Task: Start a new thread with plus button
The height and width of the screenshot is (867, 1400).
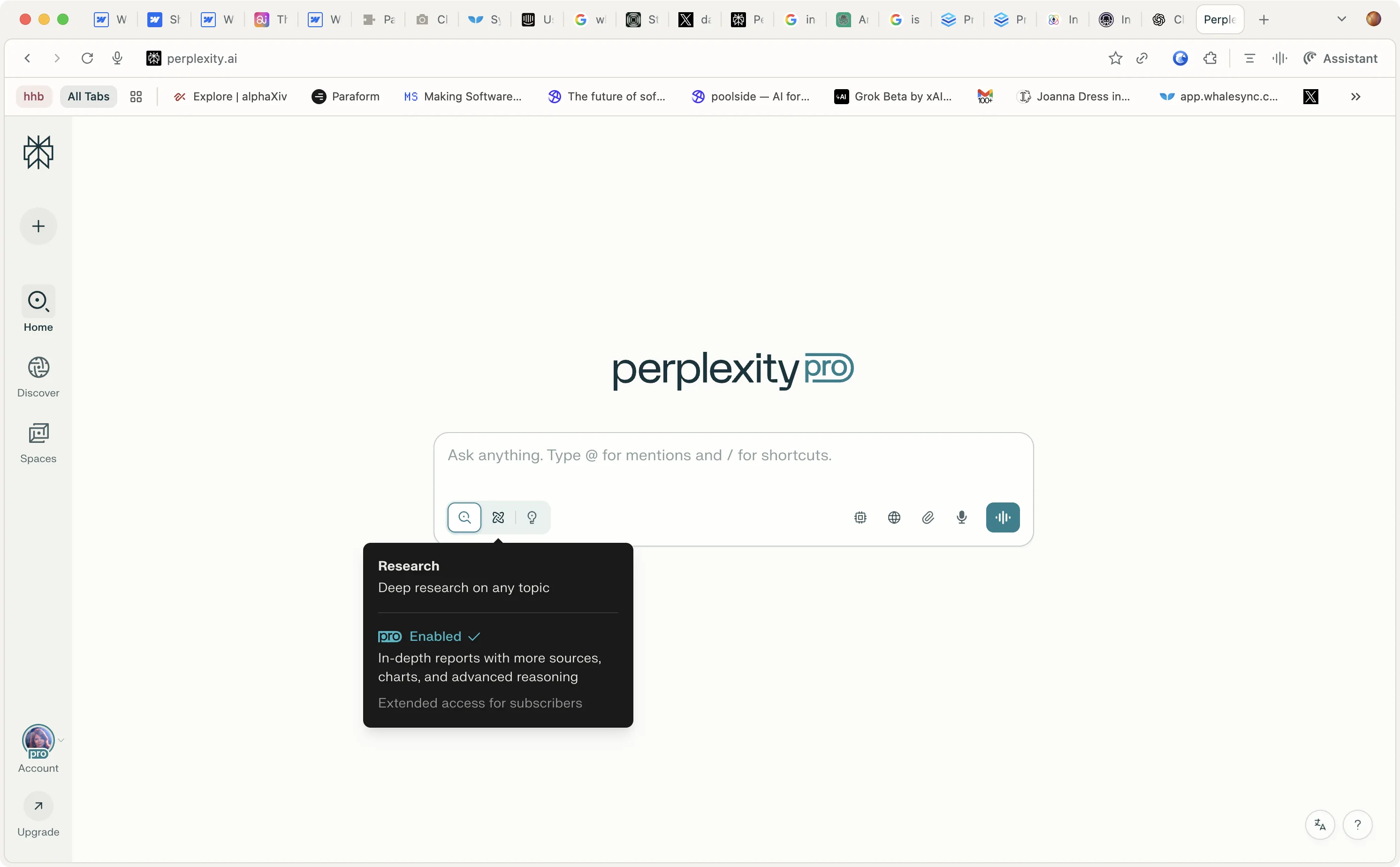Action: pyautogui.click(x=38, y=227)
